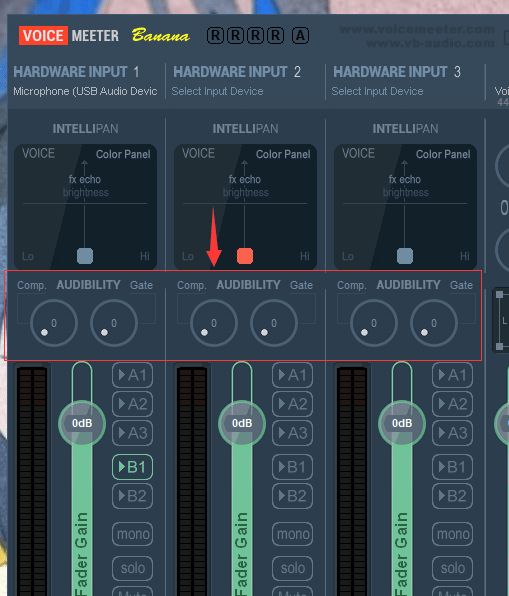Click Comp. knob of Hardware Input 2
Screen dimensions: 509x596
pos(214,323)
